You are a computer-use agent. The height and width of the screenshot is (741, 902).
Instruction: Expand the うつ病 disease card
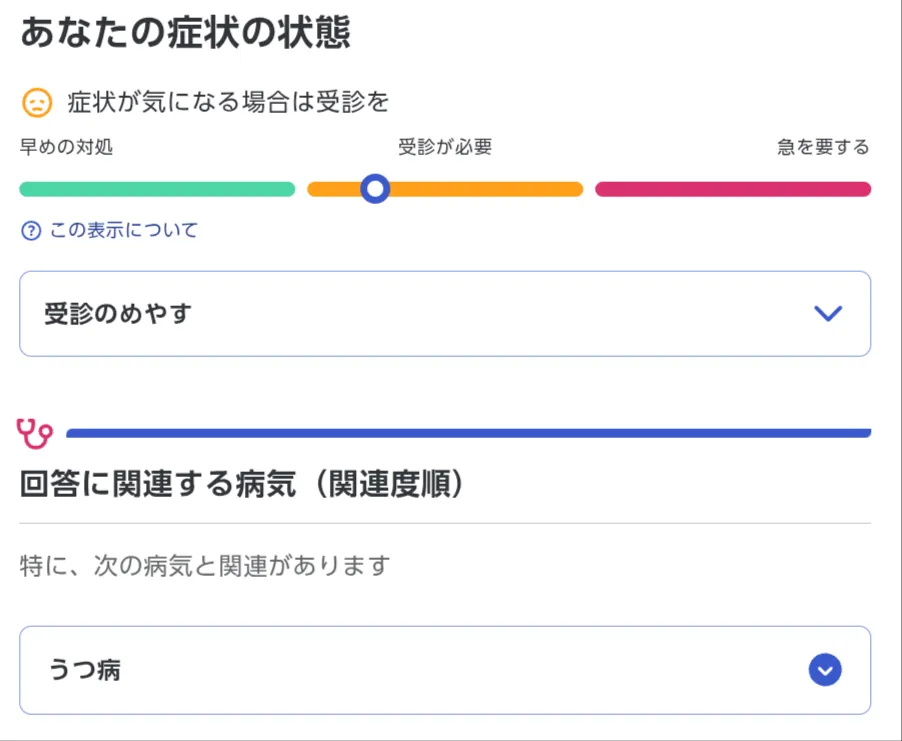(445, 670)
